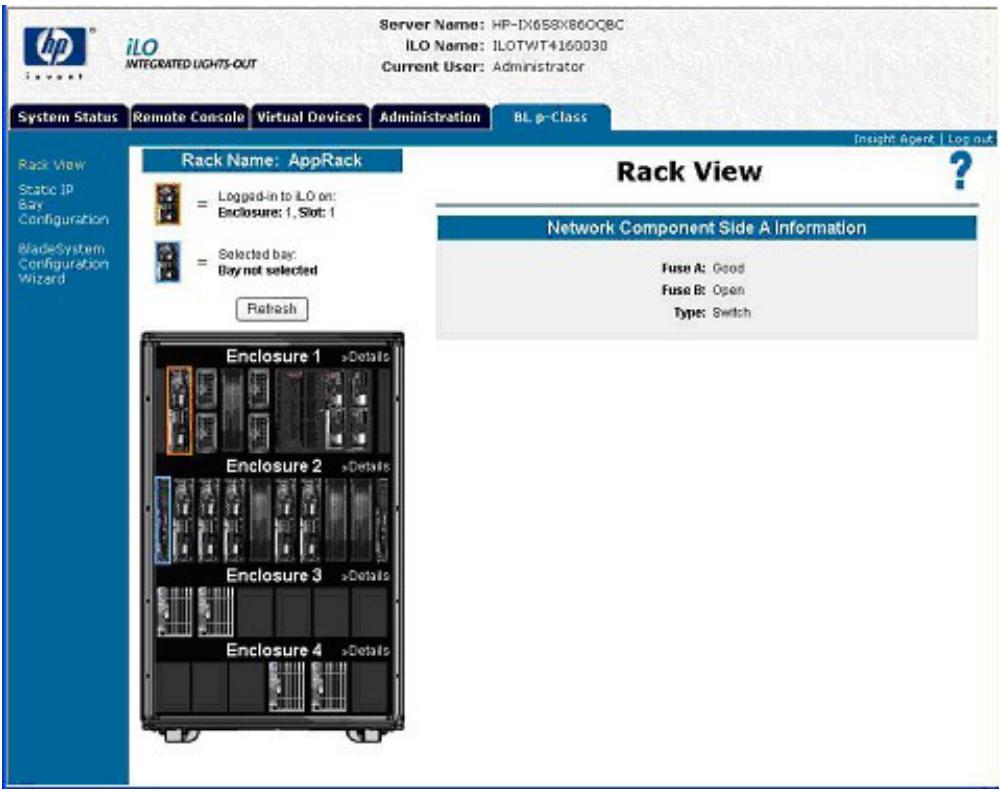Select second bay blade in Enclosure 2
The width and height of the screenshot is (1001, 793).
tap(184, 520)
